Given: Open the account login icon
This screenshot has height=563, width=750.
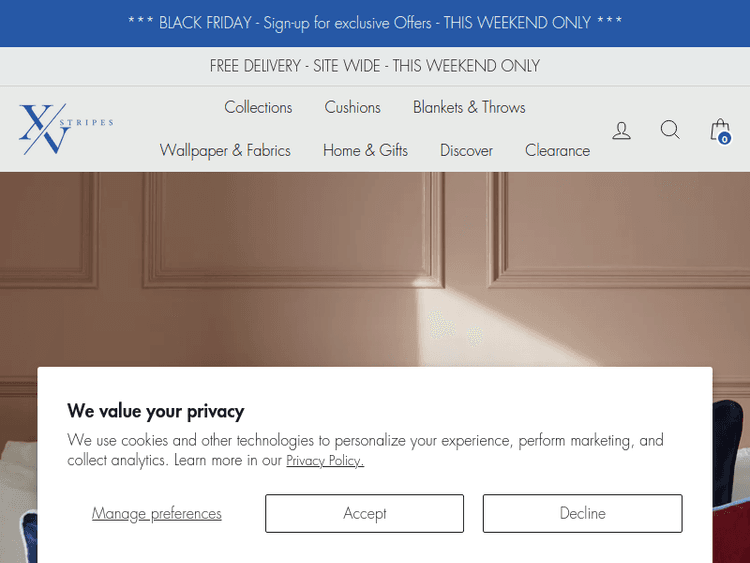Looking at the screenshot, I should click(x=621, y=130).
